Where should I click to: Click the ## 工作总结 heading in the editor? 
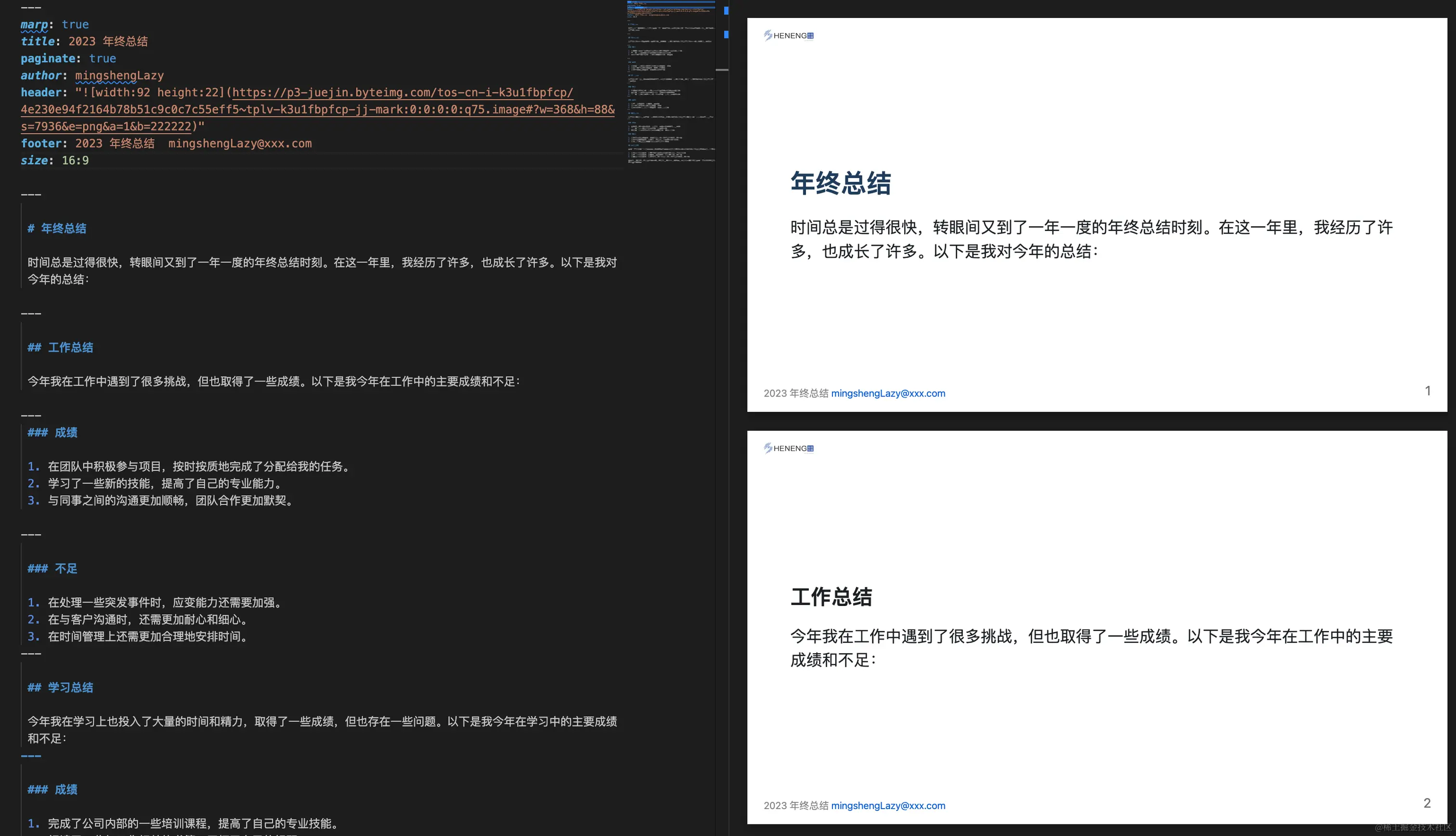pos(60,347)
